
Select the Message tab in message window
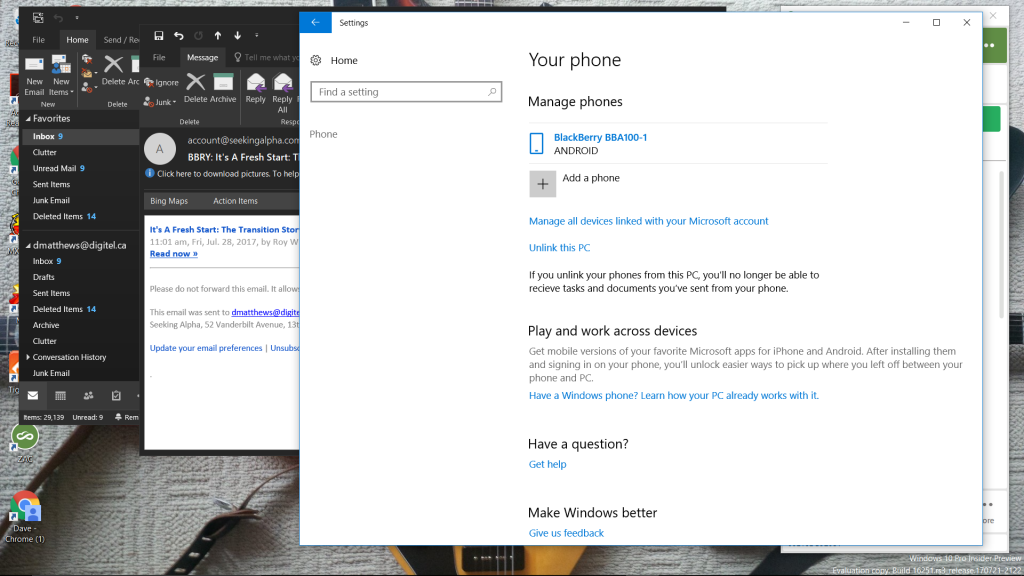point(202,57)
